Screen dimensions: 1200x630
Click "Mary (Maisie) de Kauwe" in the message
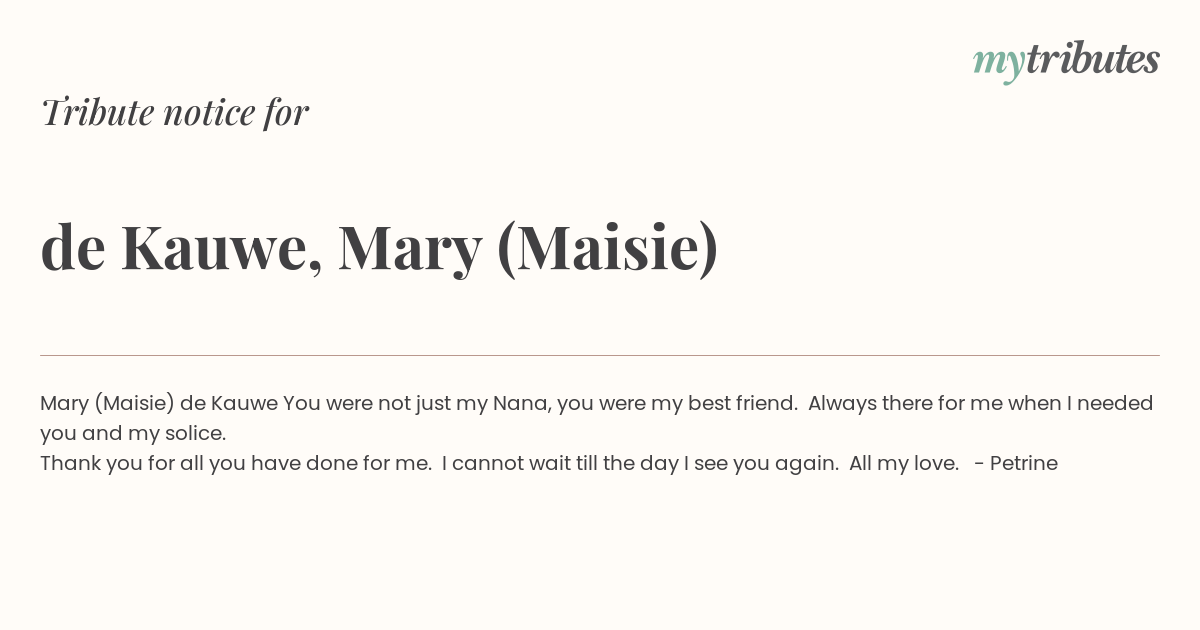(159, 403)
